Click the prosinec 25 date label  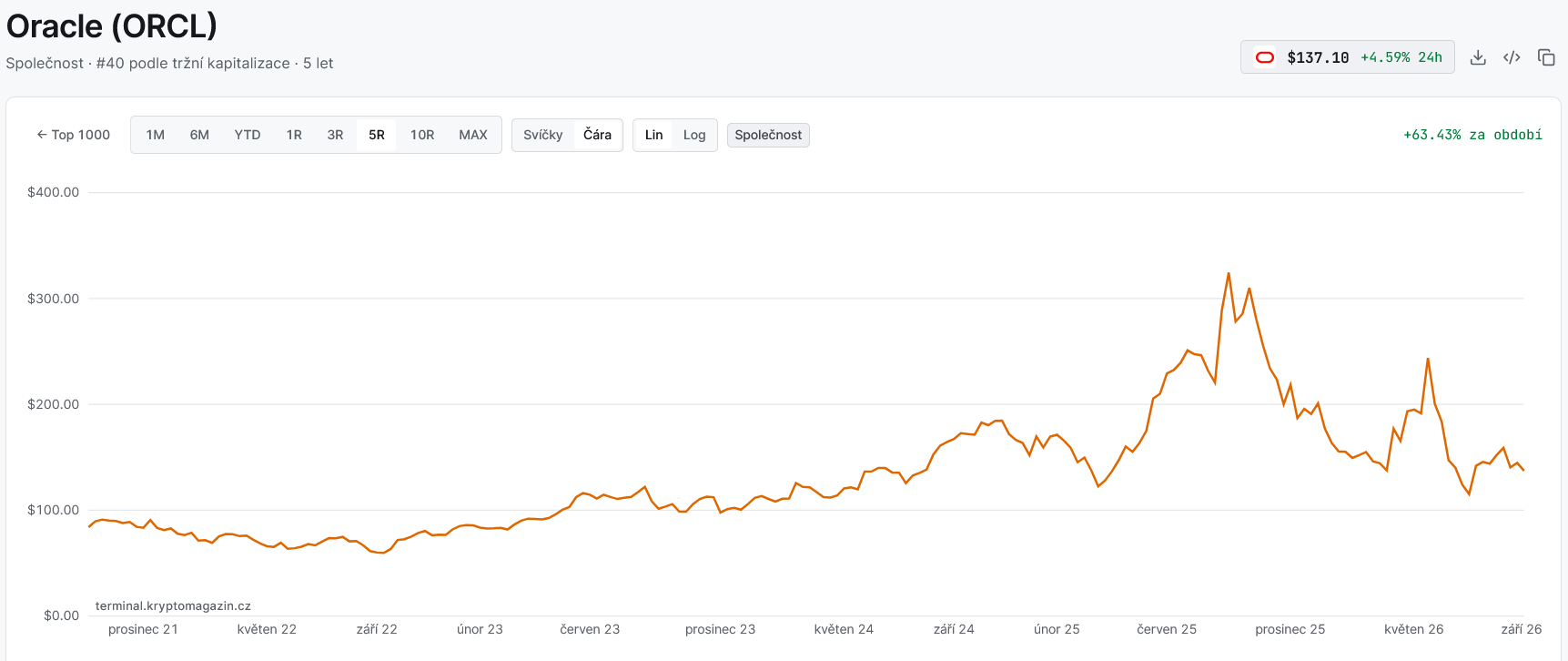1290,629
